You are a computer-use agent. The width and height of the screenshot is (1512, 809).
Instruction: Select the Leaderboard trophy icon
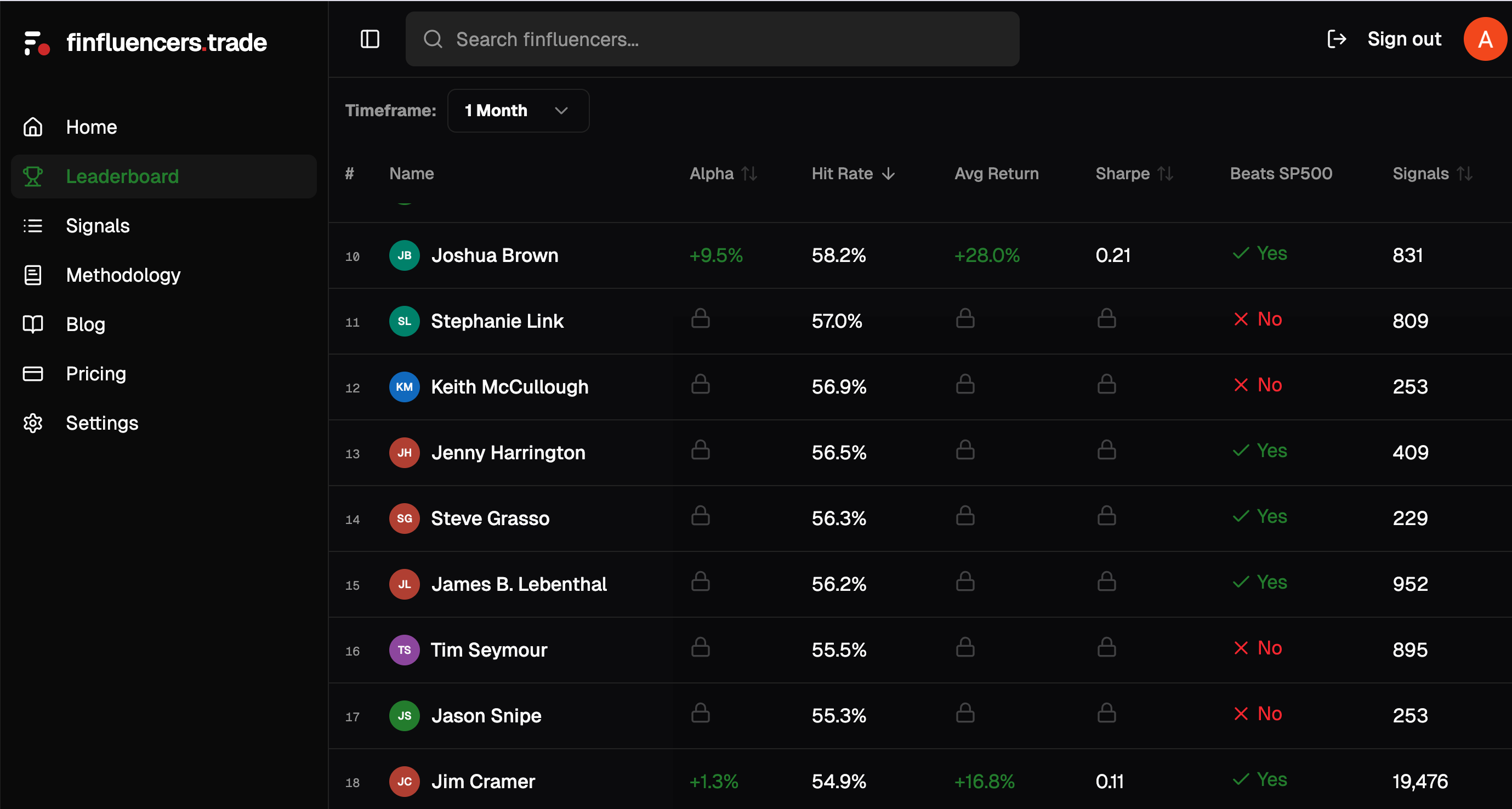coord(33,175)
